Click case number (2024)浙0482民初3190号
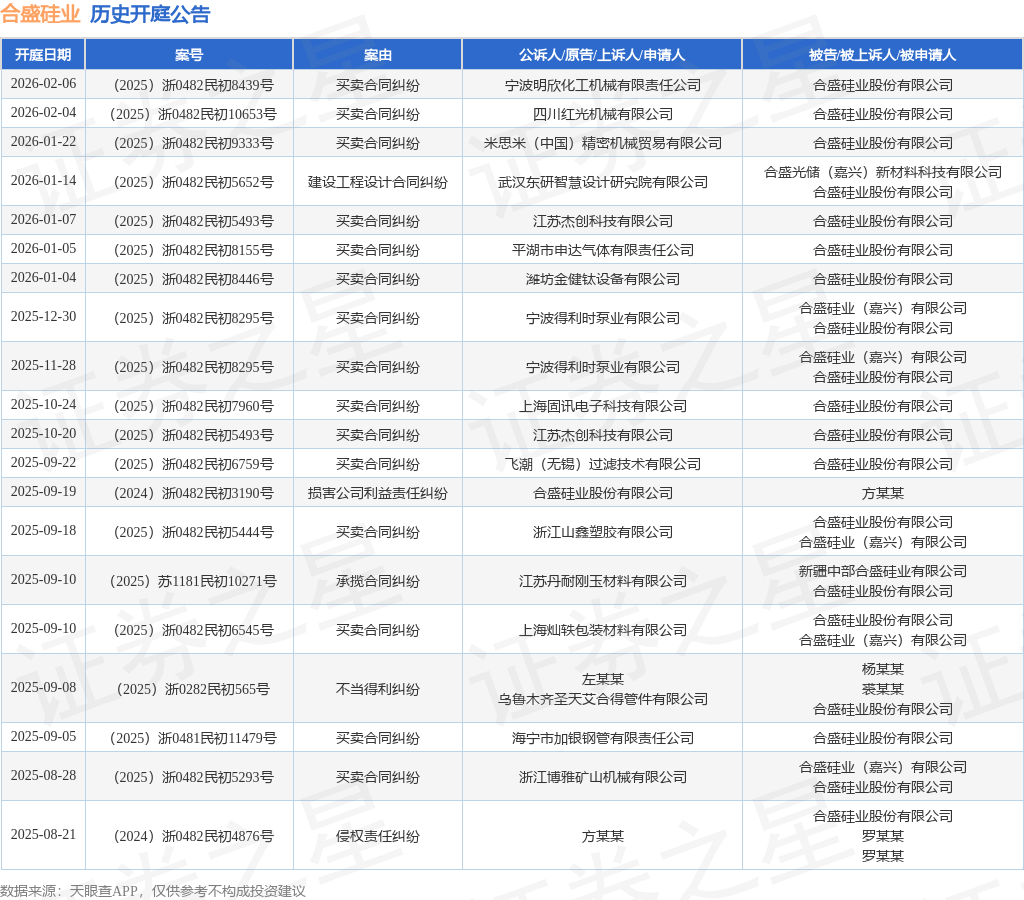The width and height of the screenshot is (1024, 900). (x=193, y=492)
